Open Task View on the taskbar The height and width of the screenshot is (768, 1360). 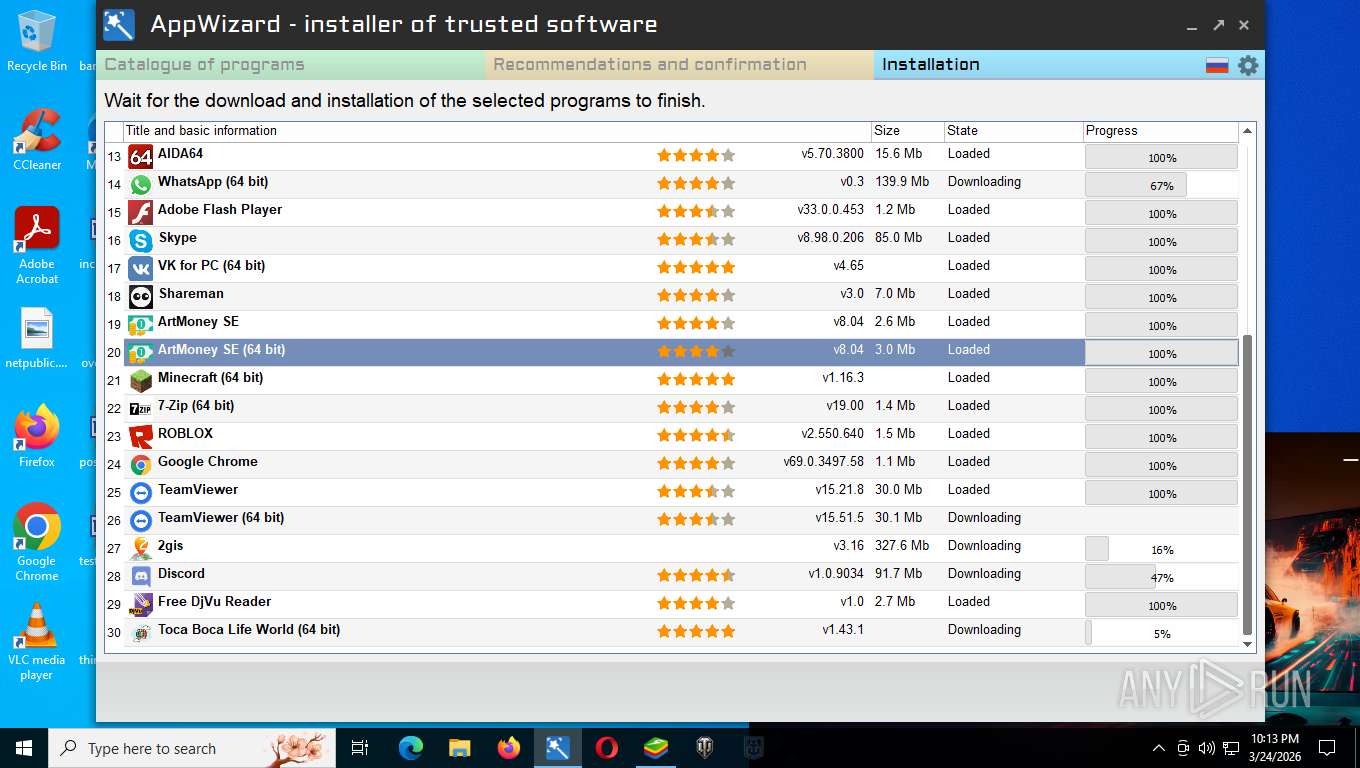(360, 748)
